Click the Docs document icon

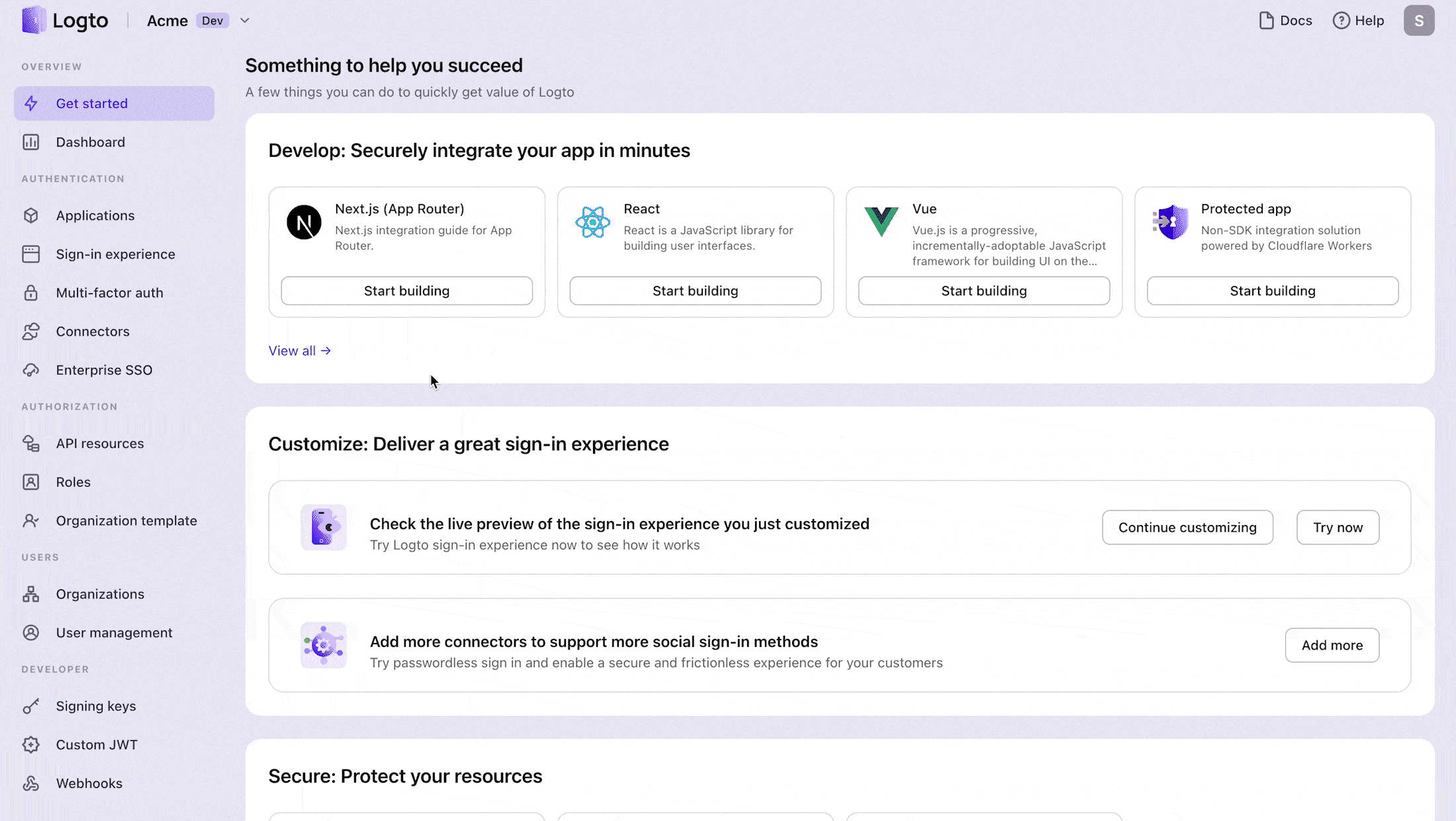[1266, 21]
